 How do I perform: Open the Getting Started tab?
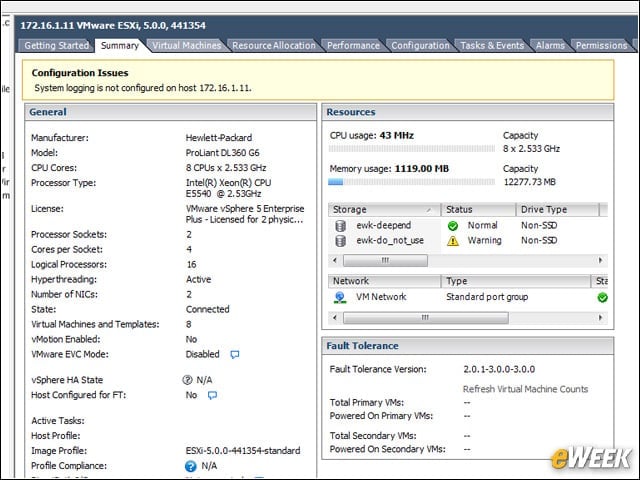[56, 45]
